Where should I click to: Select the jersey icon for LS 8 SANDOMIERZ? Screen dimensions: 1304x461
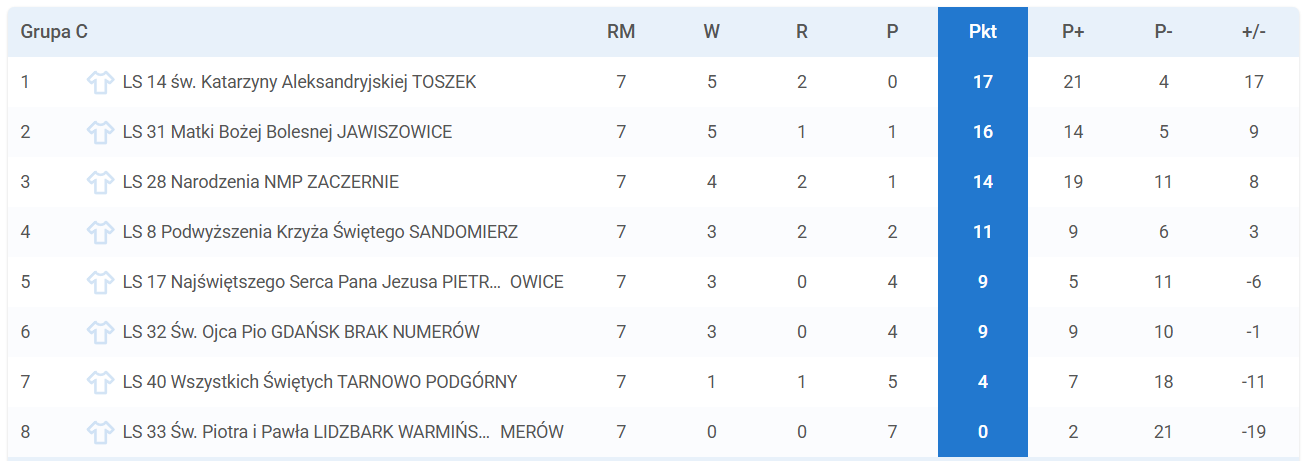(100, 232)
